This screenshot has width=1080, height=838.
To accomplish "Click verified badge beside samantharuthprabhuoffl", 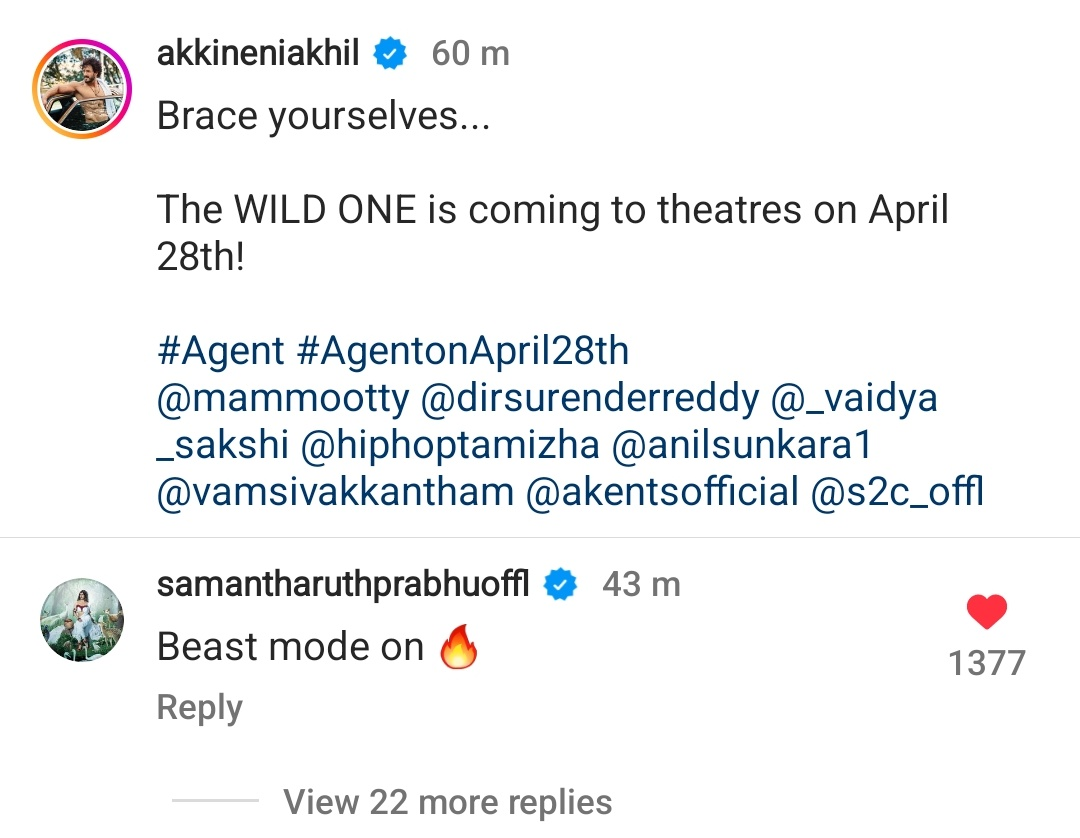I will click(561, 585).
